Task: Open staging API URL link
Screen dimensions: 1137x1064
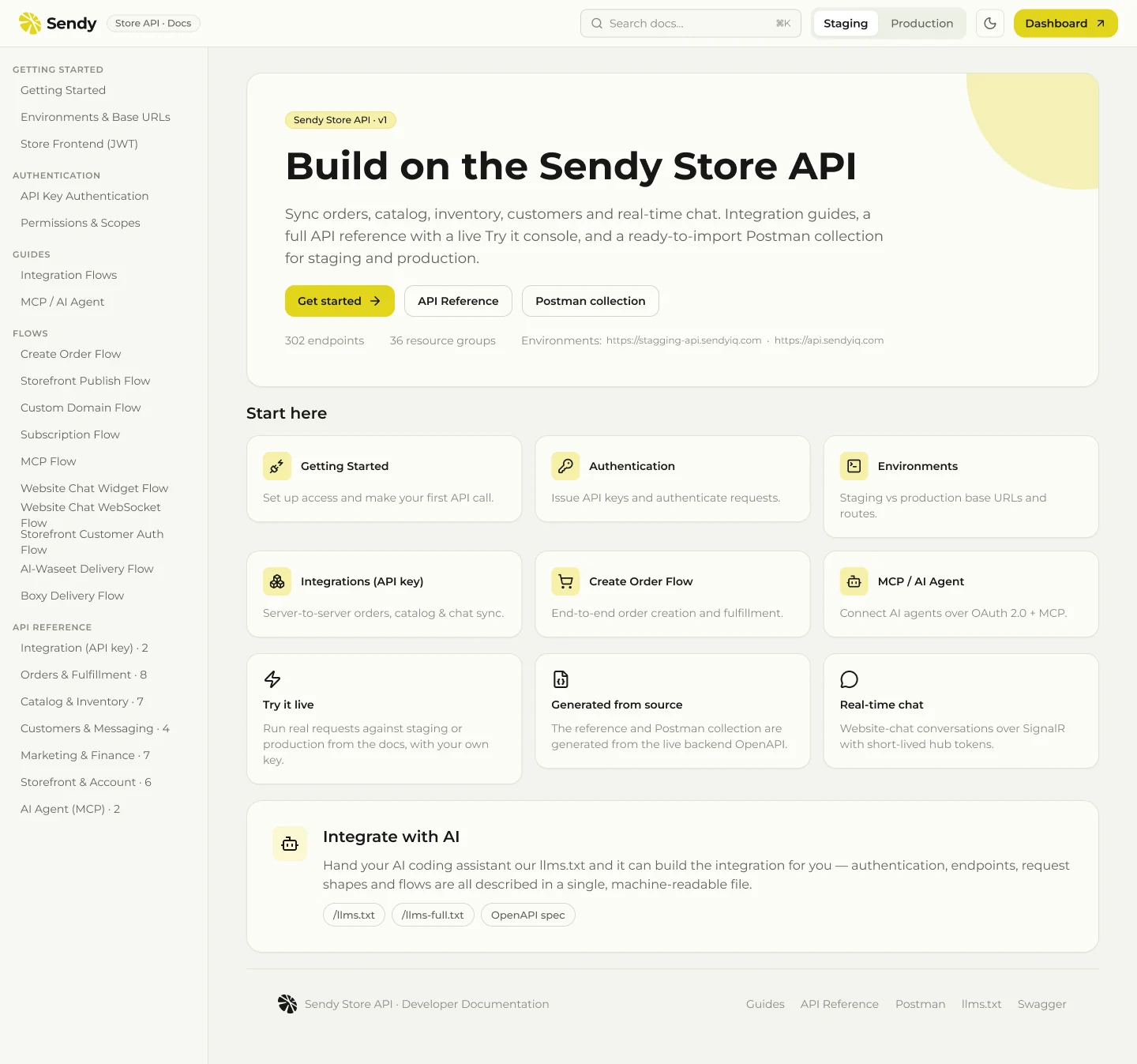Action: click(684, 340)
